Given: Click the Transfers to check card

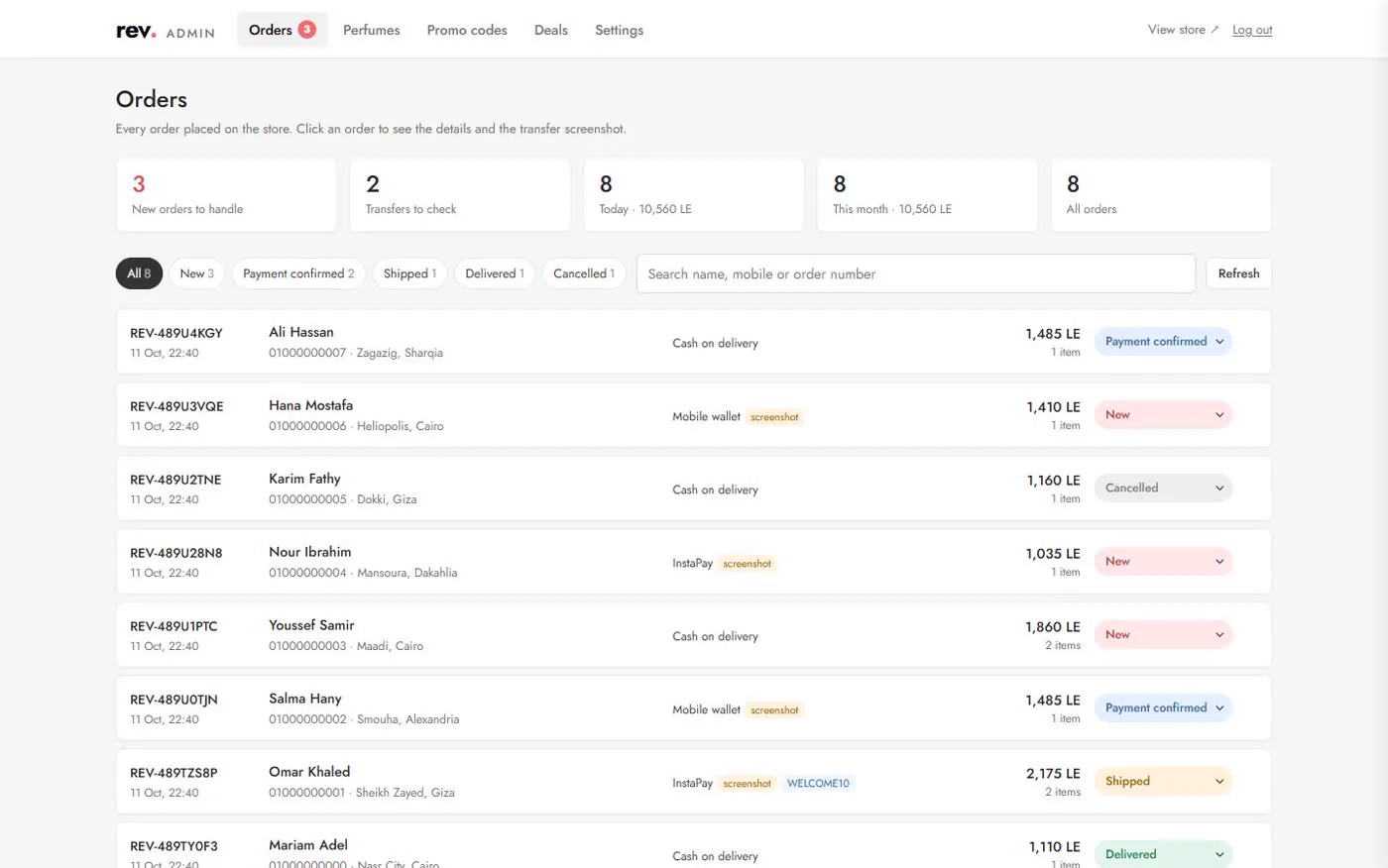Looking at the screenshot, I should (460, 195).
